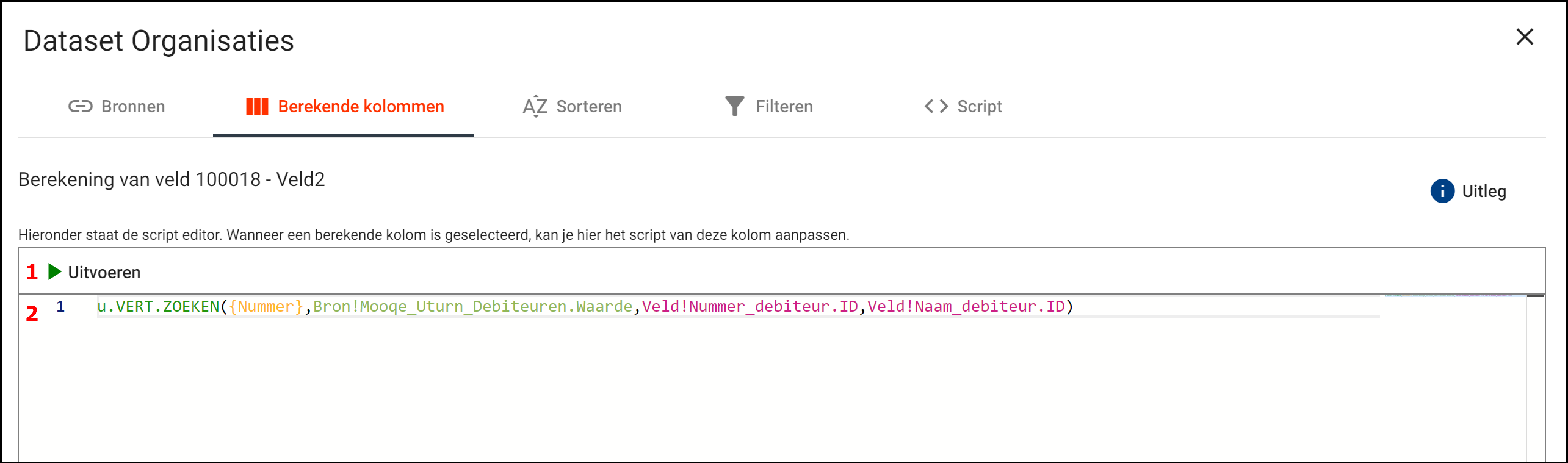This screenshot has height=463, width=1568.
Task: Click the Bron!Mooqe_Uturn_Debiteuren.Waarde reference in code
Action: (472, 307)
